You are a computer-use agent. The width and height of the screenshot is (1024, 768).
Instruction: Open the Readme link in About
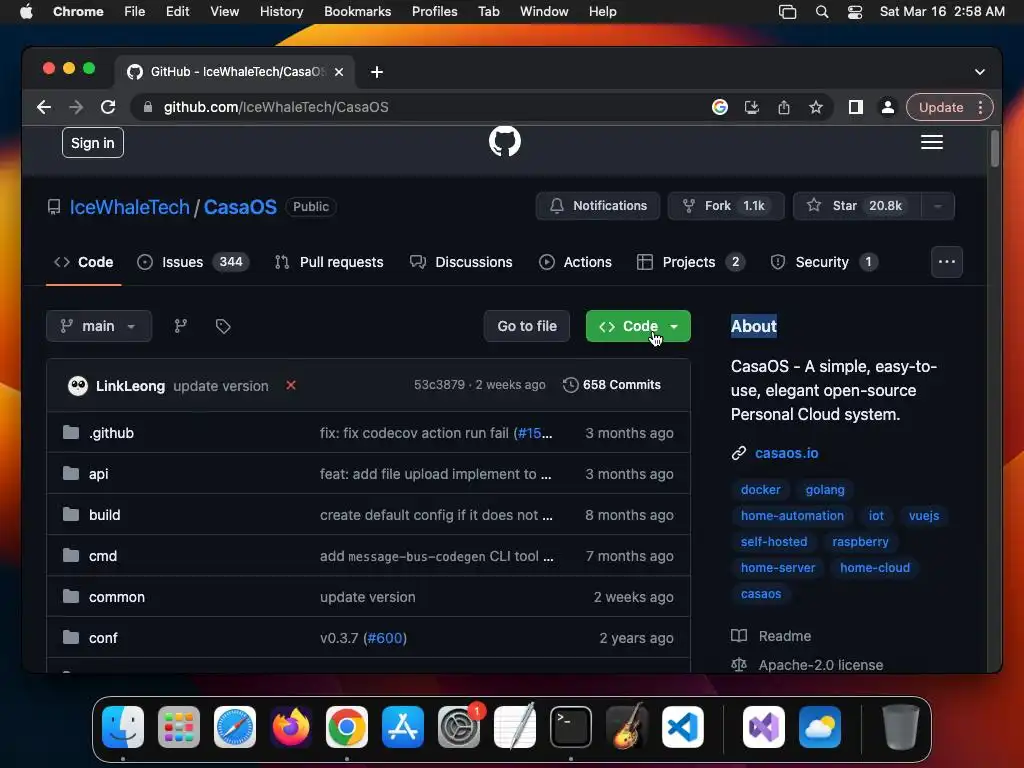pos(784,636)
